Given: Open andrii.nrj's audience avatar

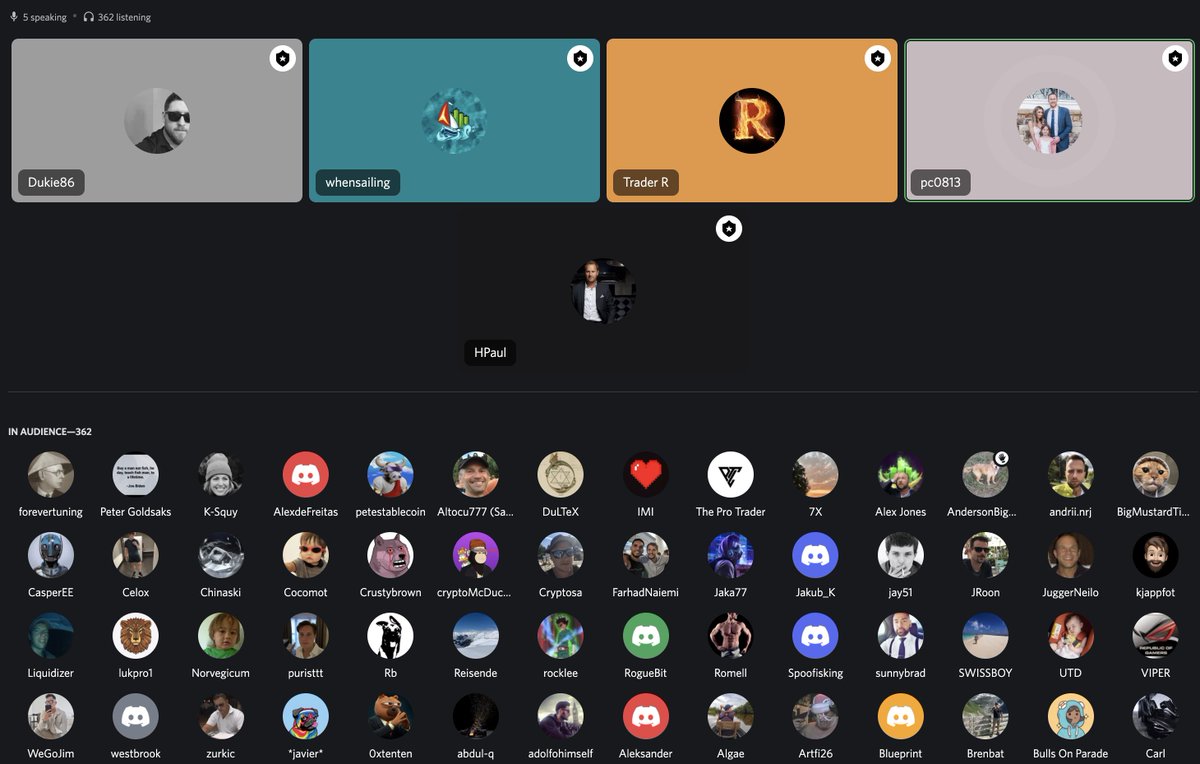Looking at the screenshot, I should tap(1071, 474).
